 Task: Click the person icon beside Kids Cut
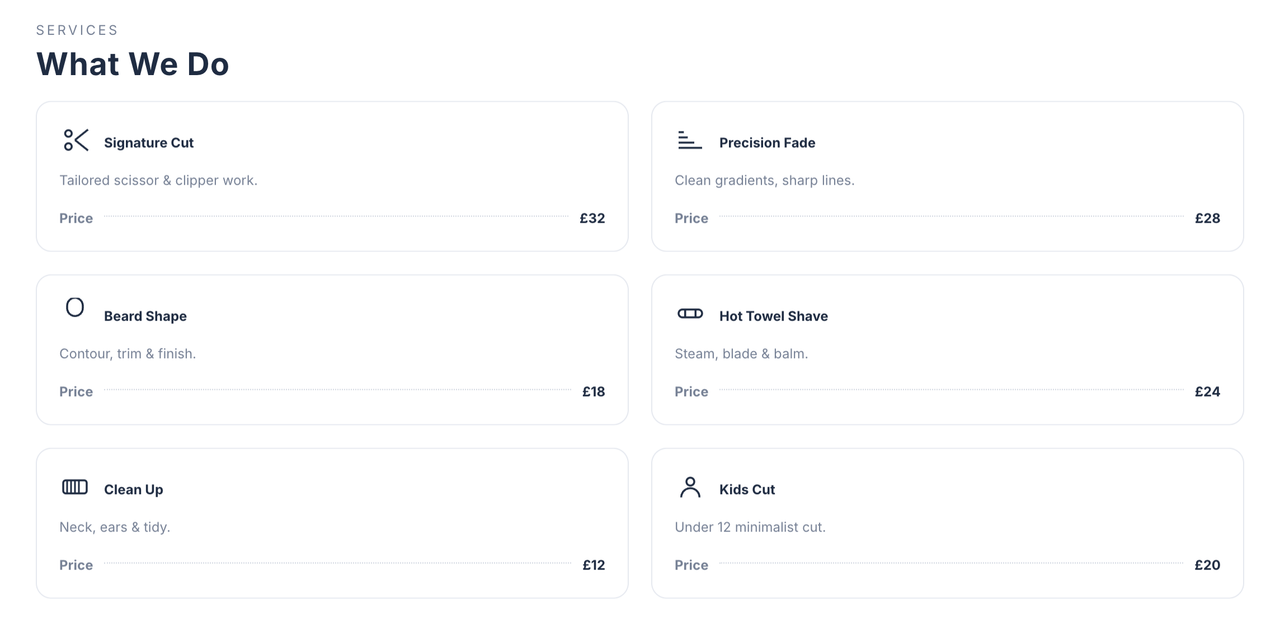pos(690,487)
